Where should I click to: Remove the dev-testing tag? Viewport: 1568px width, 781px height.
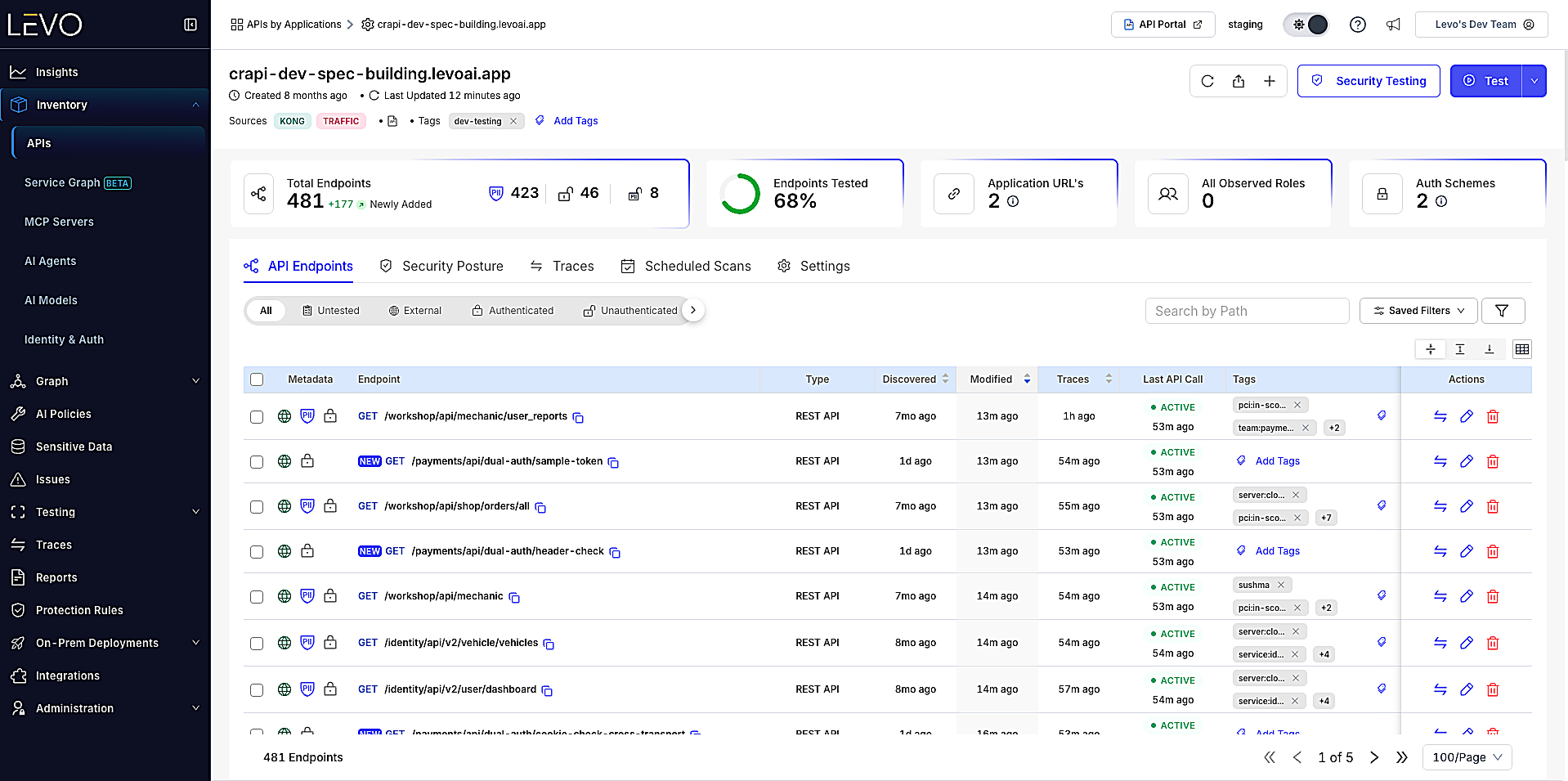click(513, 121)
